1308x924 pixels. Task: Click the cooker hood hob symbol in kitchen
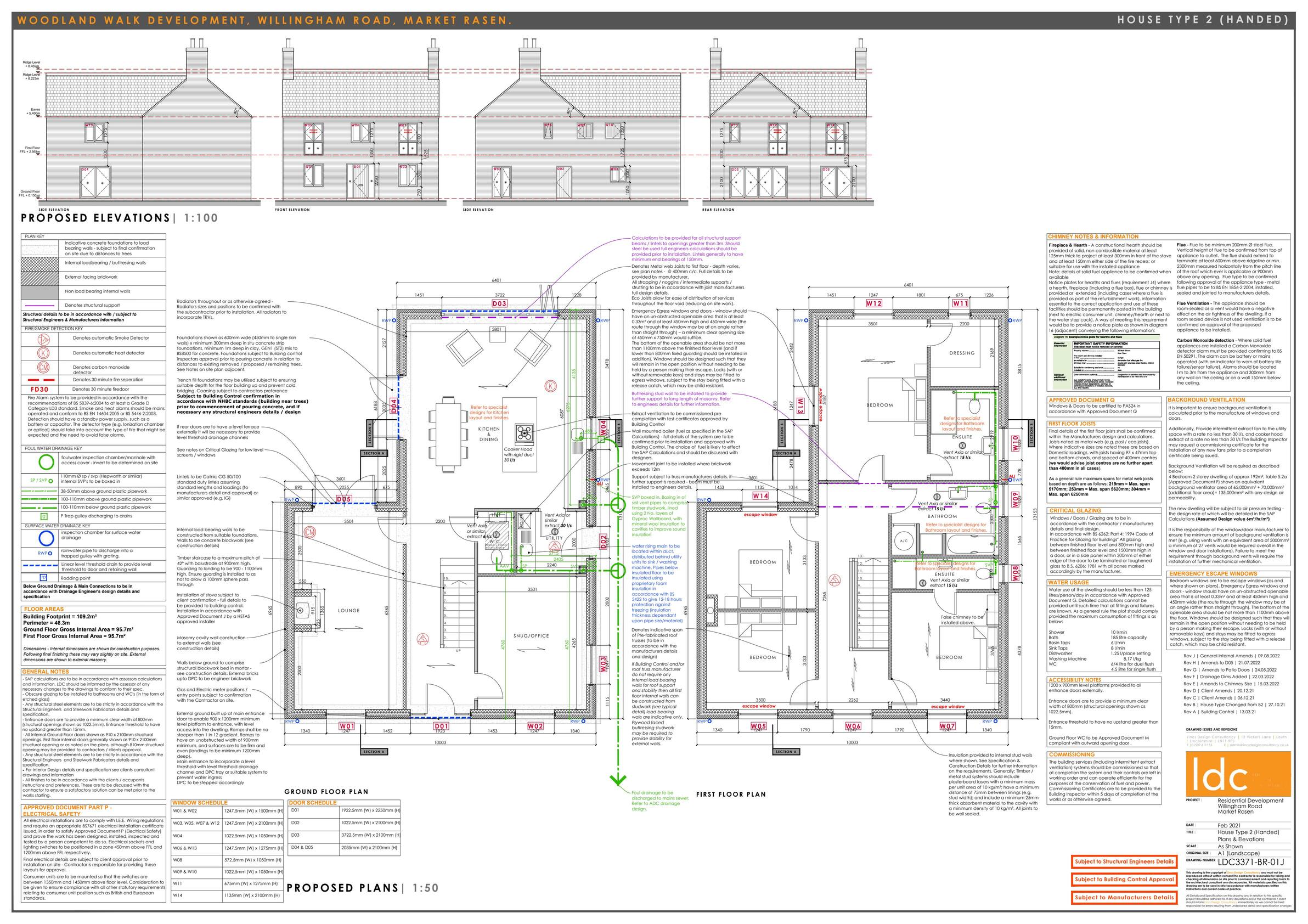pos(523,433)
